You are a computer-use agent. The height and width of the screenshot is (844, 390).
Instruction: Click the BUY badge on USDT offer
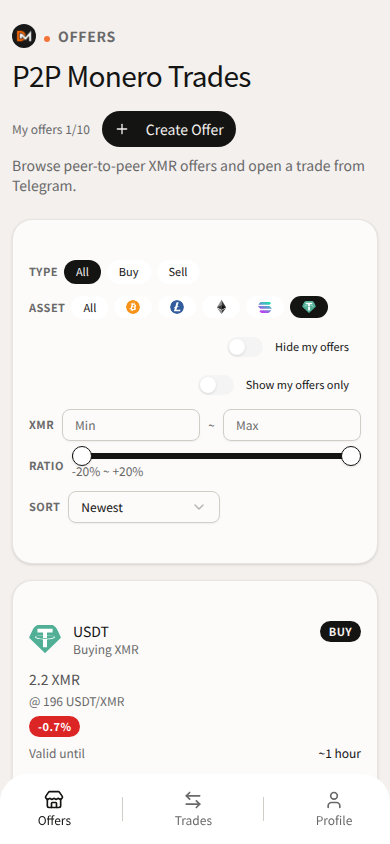[x=341, y=632]
